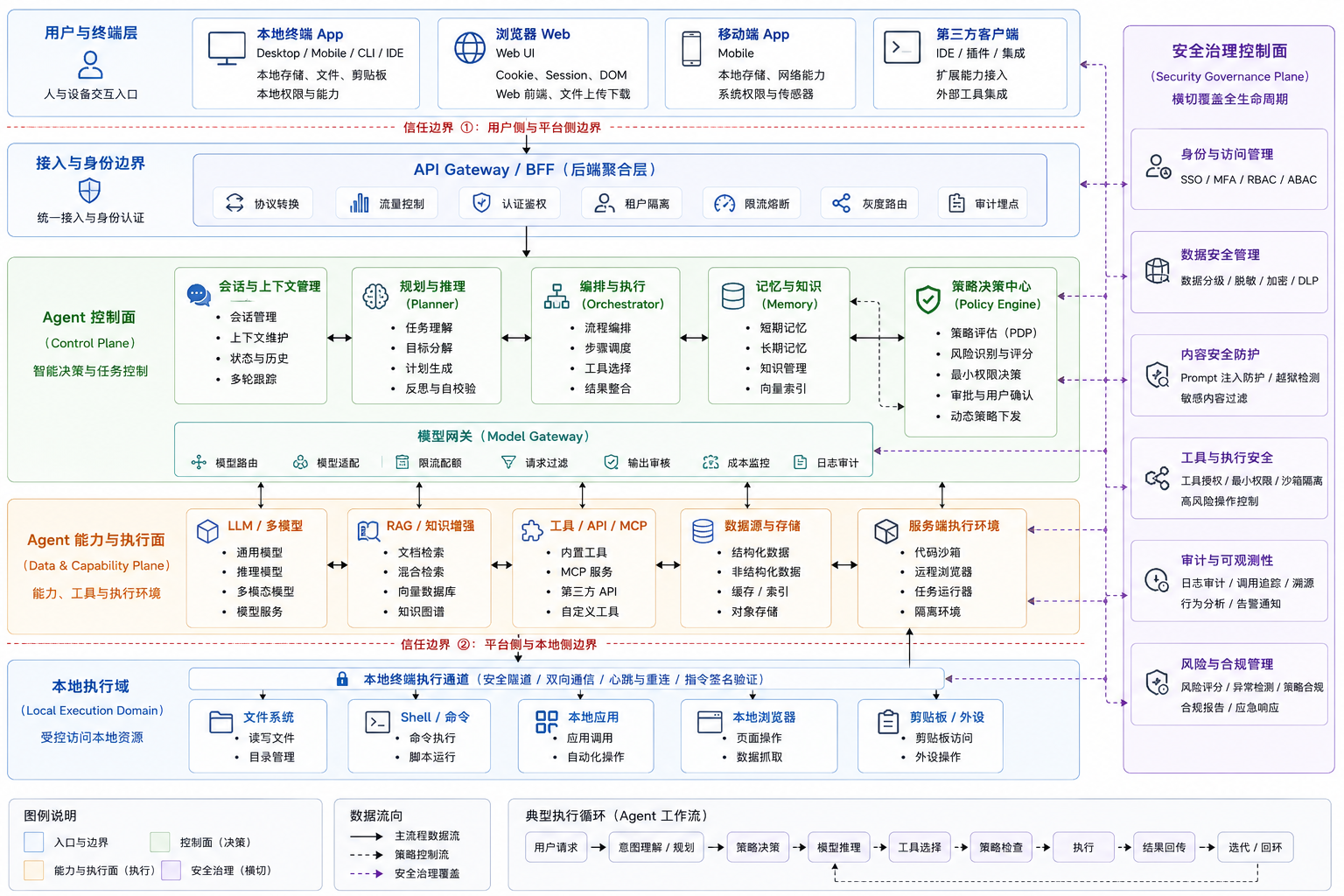
Task: Click the 策略评估（PDP）bullet
Action: (993, 332)
